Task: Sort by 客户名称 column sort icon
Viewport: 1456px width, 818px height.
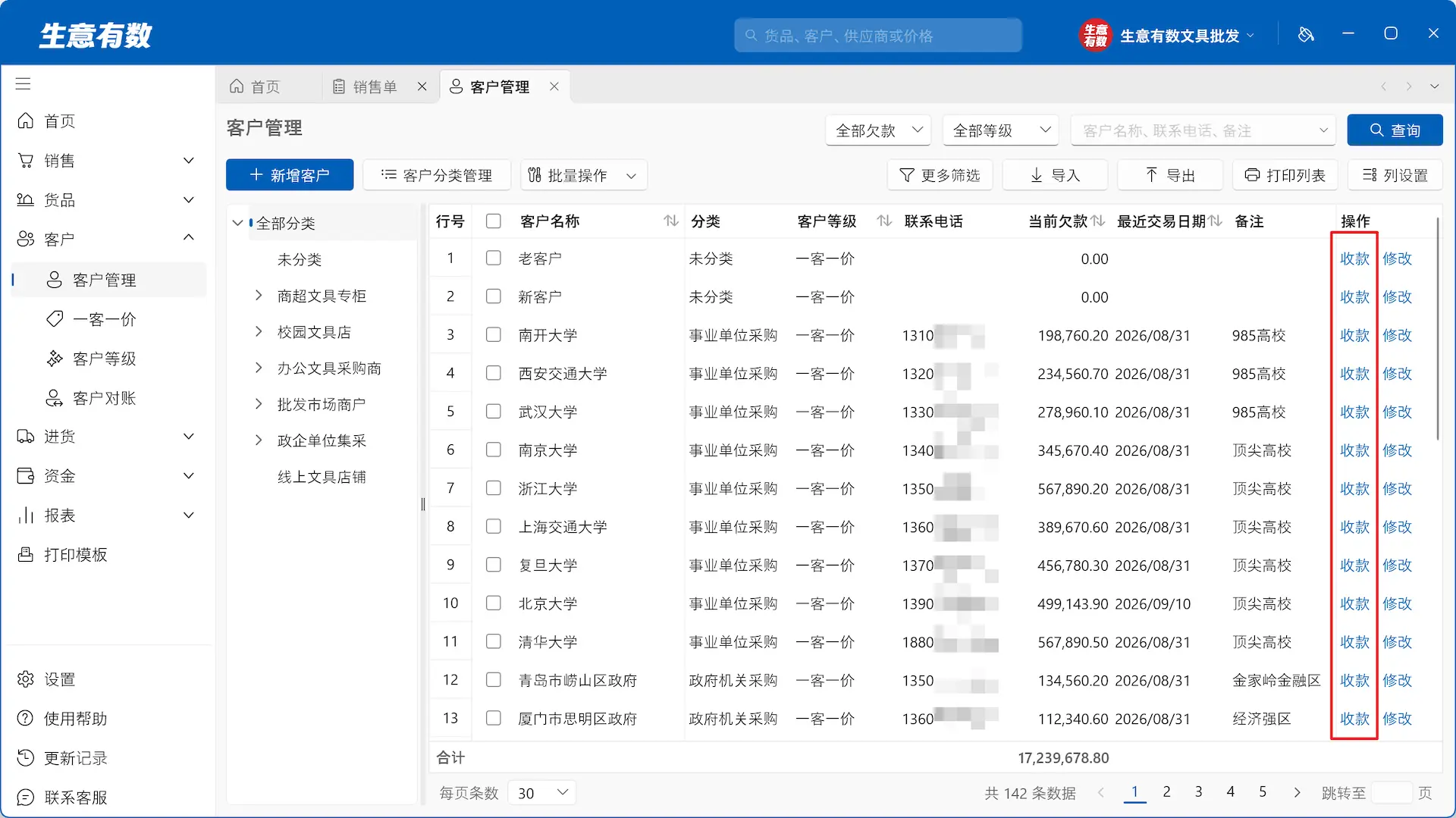Action: pyautogui.click(x=670, y=221)
